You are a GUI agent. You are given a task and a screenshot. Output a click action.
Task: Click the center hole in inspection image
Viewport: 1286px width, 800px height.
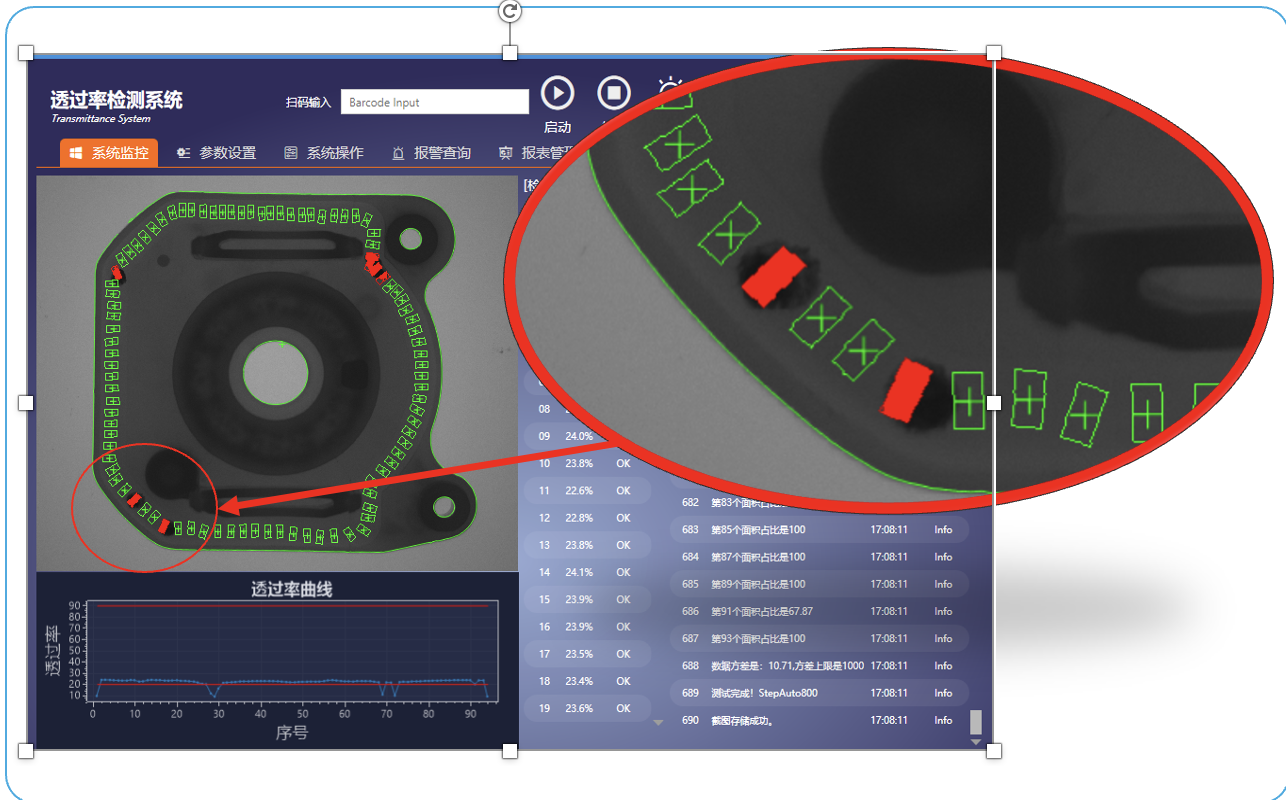[275, 372]
